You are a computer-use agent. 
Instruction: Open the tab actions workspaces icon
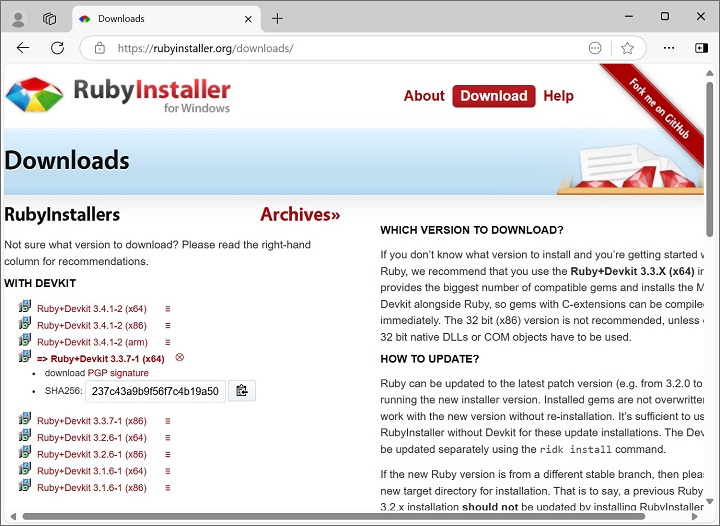49,19
